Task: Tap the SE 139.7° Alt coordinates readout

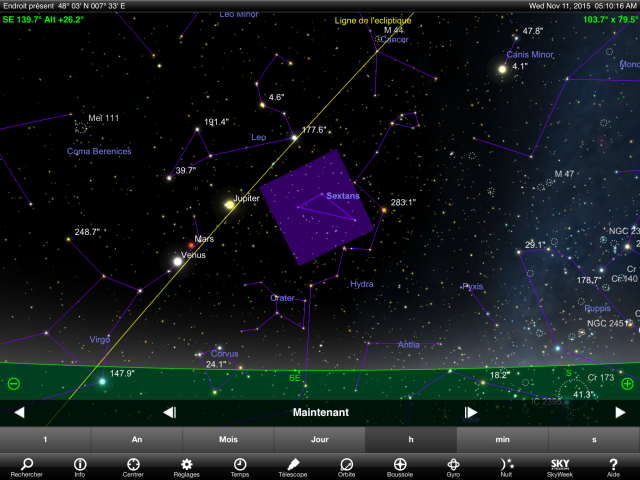Action: [x=43, y=19]
